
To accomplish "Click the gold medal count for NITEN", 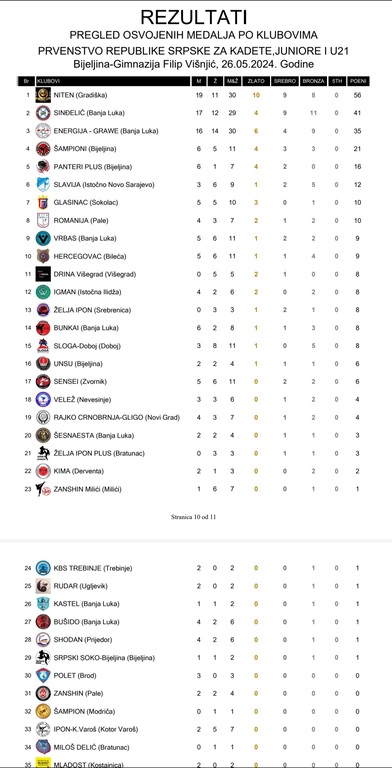I will tap(256, 96).
